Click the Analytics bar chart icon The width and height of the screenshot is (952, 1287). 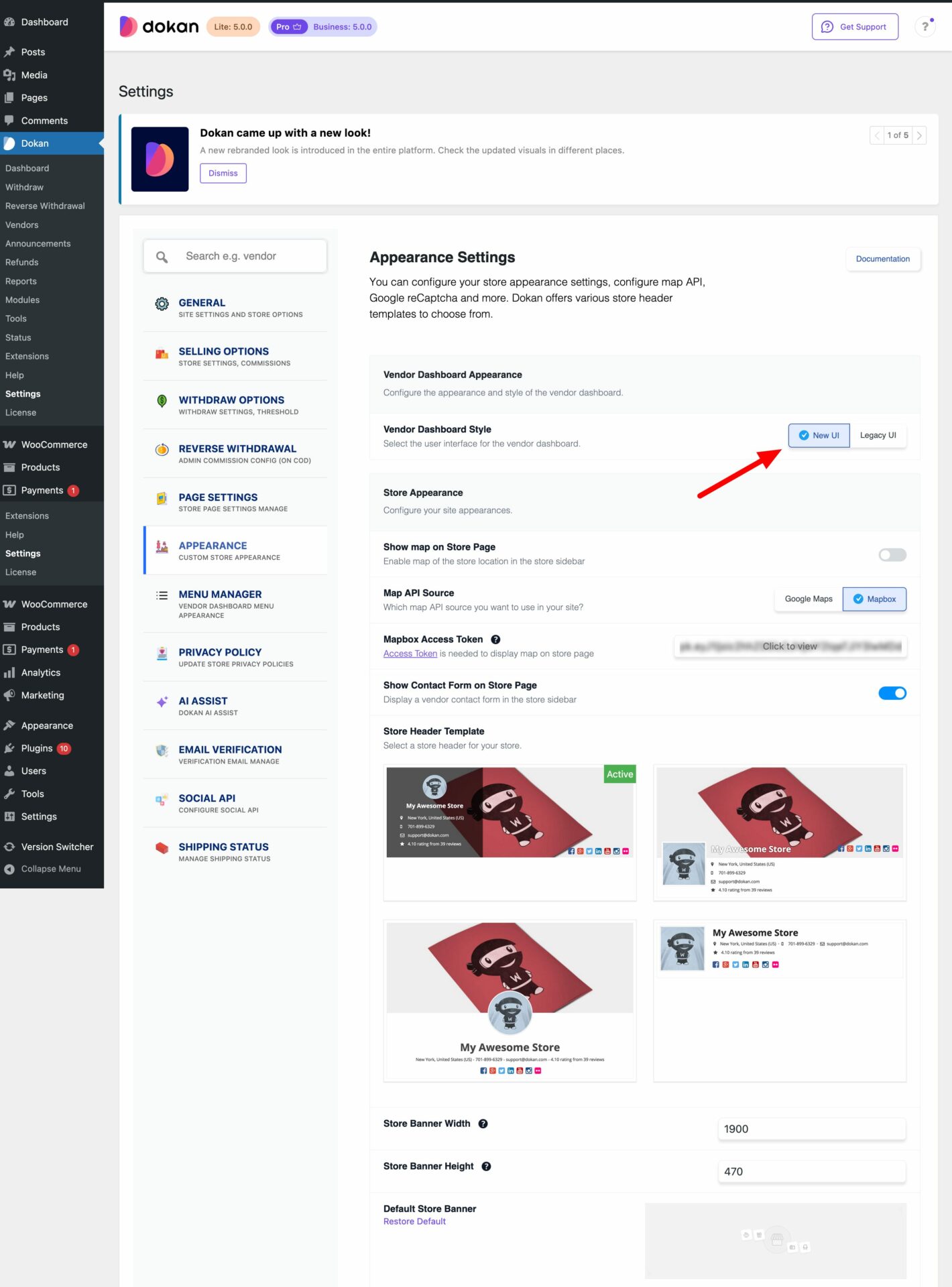(x=9, y=673)
